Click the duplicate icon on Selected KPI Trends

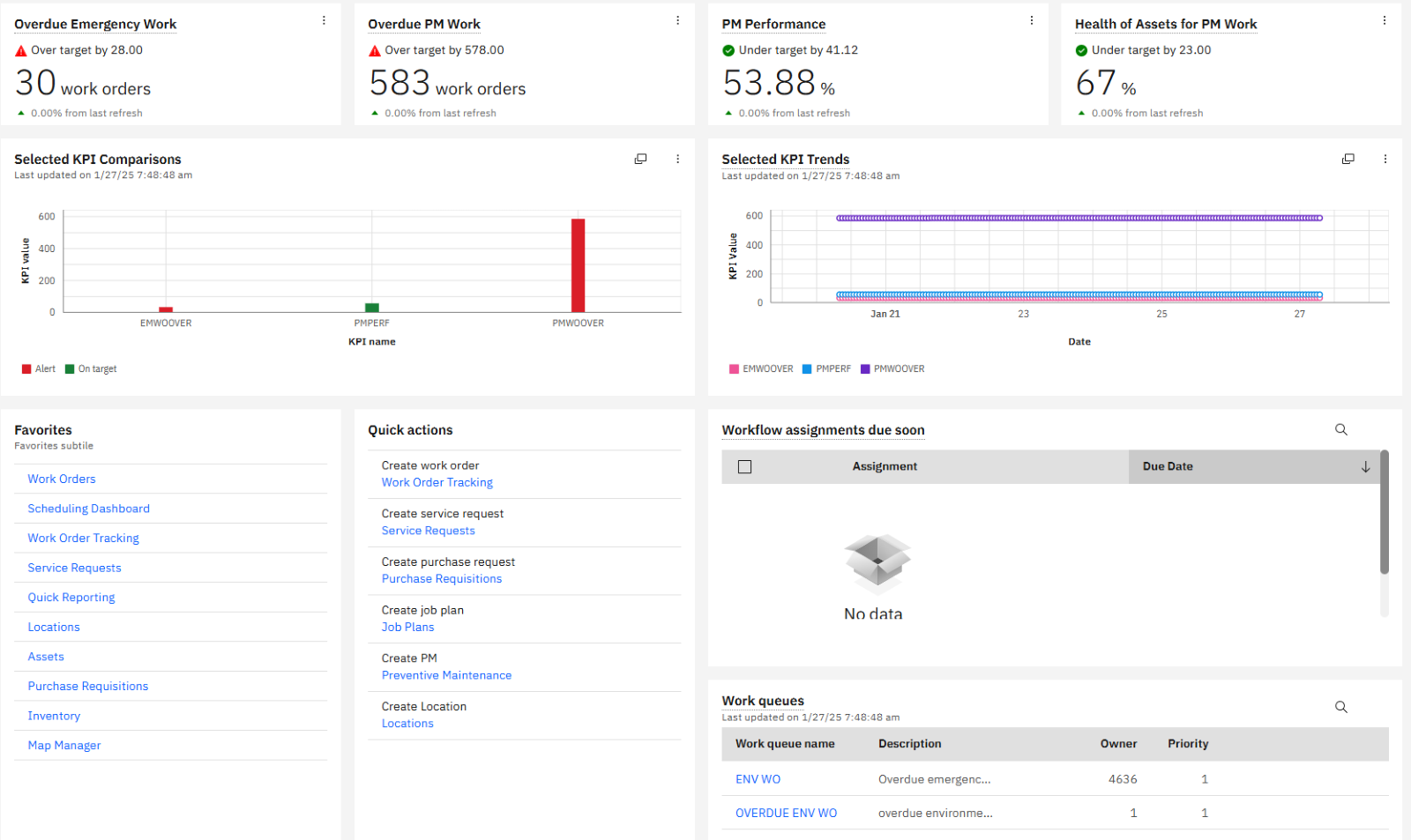tap(1348, 159)
